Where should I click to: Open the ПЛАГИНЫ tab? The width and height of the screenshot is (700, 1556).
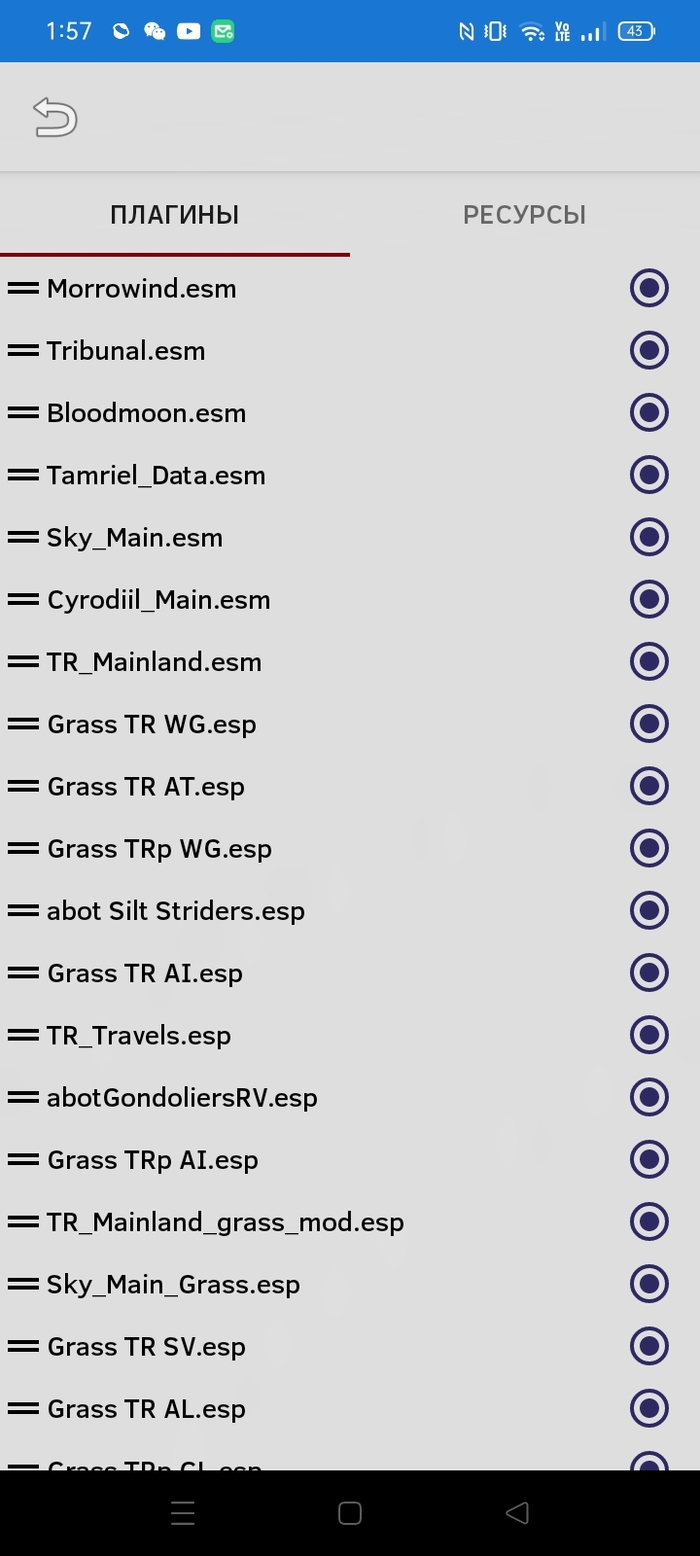coord(175,215)
